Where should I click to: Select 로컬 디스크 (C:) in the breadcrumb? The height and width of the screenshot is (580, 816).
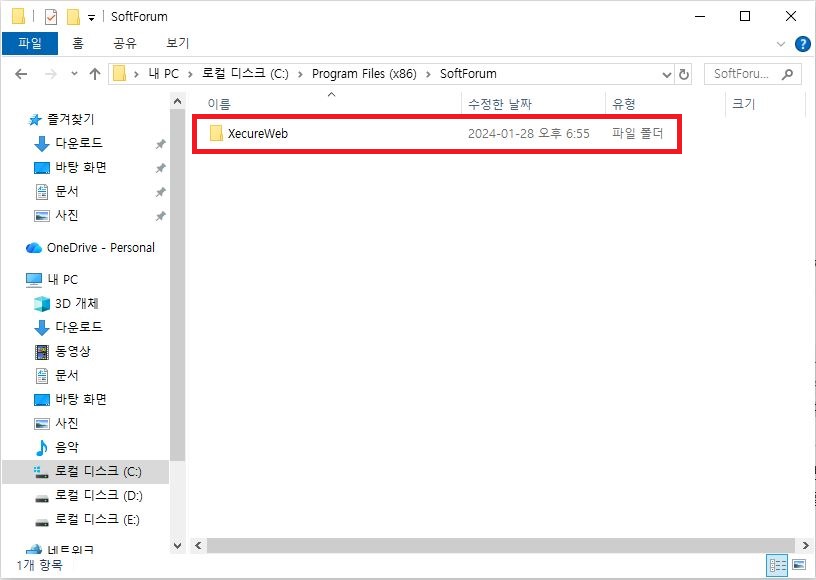tap(245, 74)
